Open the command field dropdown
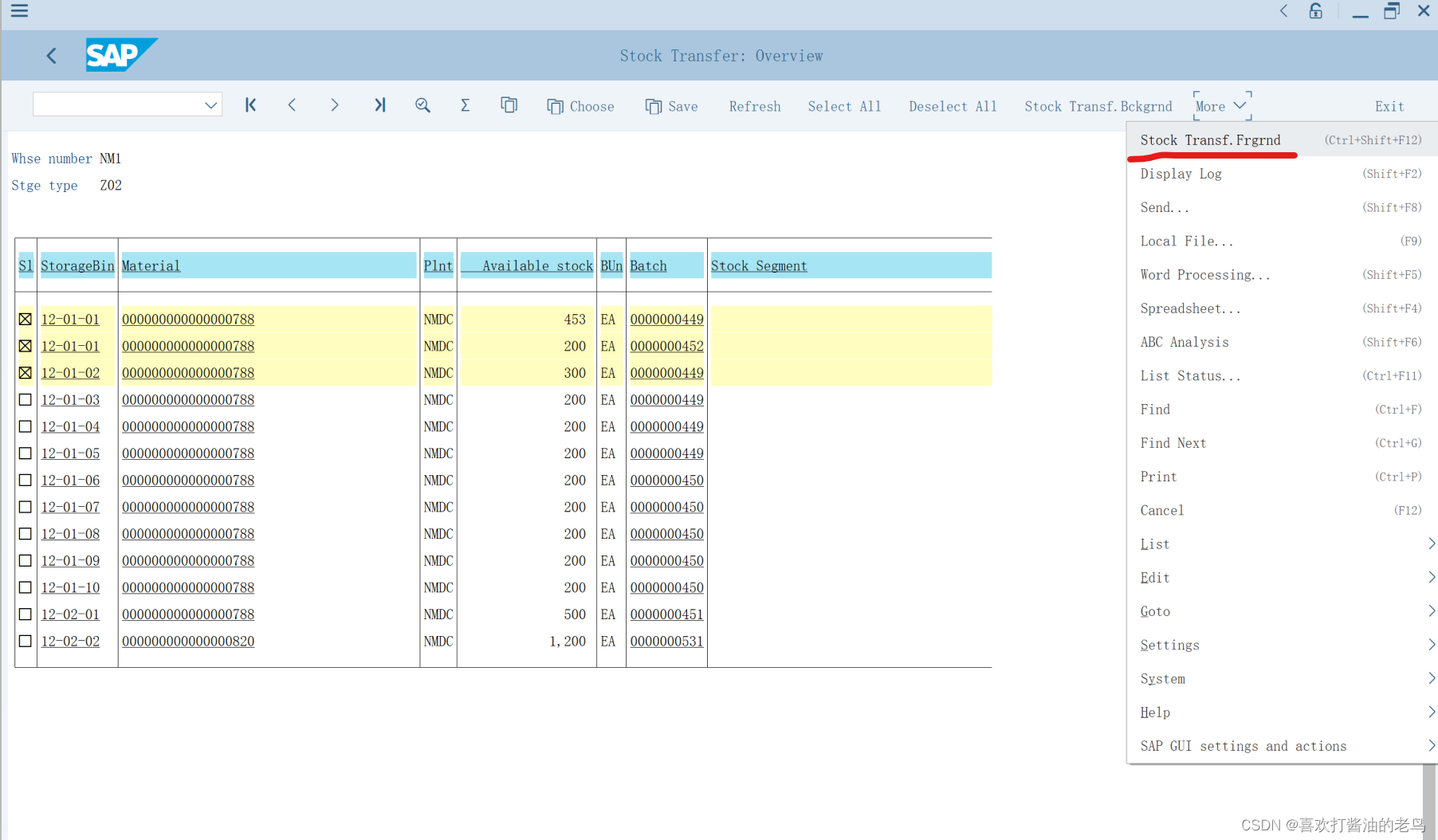 click(x=210, y=104)
